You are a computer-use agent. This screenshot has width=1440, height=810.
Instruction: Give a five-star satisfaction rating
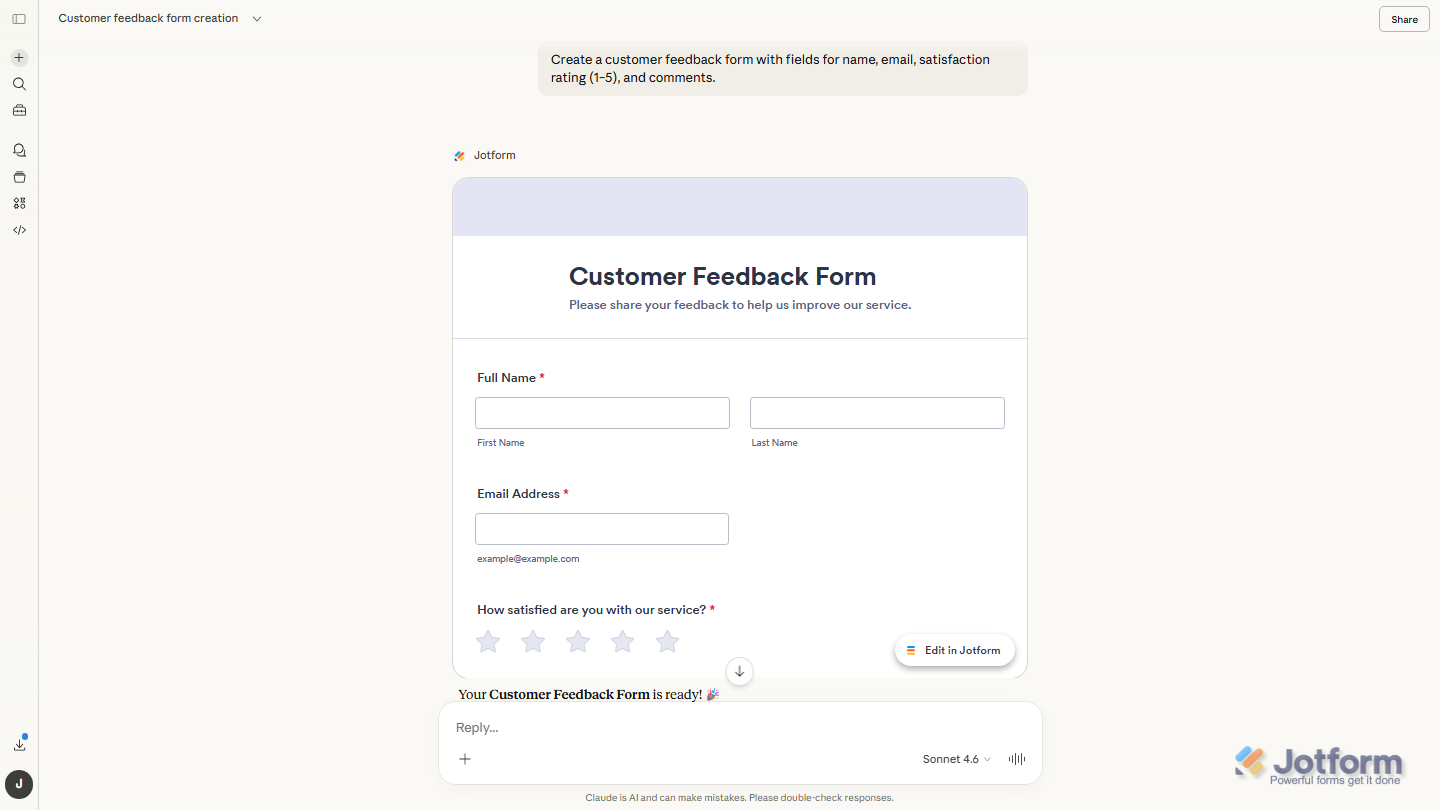coord(667,641)
